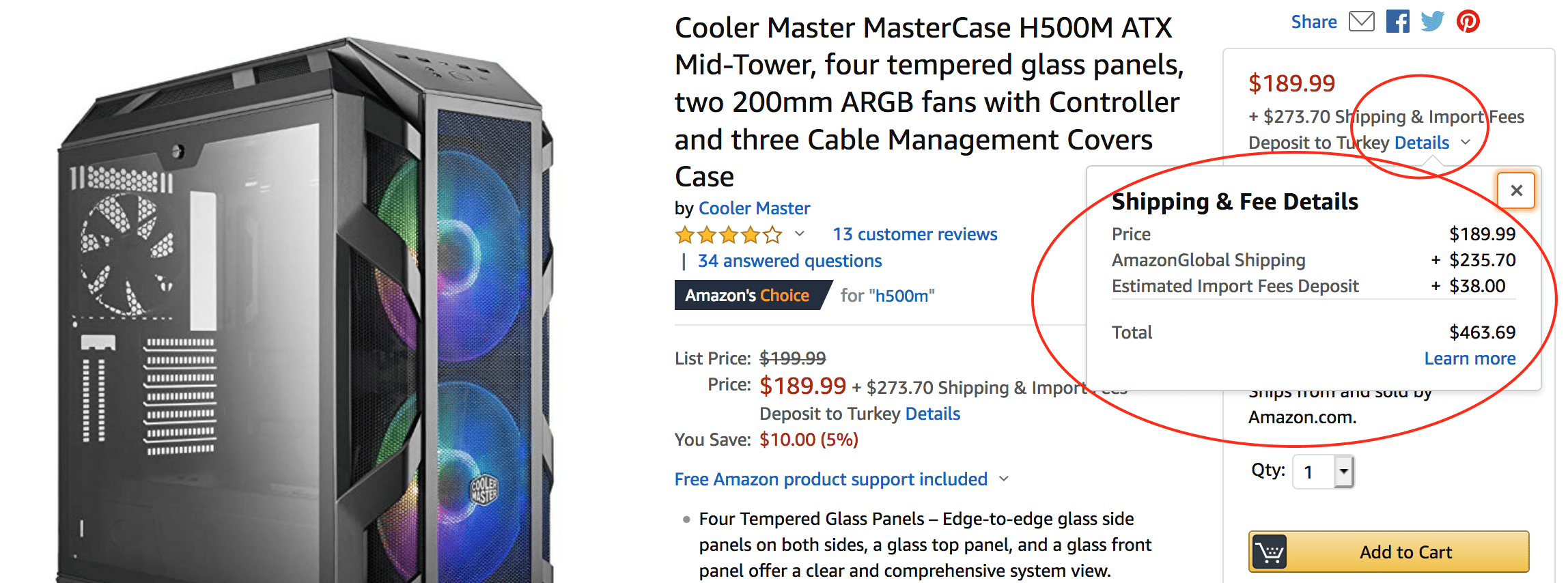The width and height of the screenshot is (1568, 583).
Task: Share product via email envelope icon
Action: pos(1361,22)
